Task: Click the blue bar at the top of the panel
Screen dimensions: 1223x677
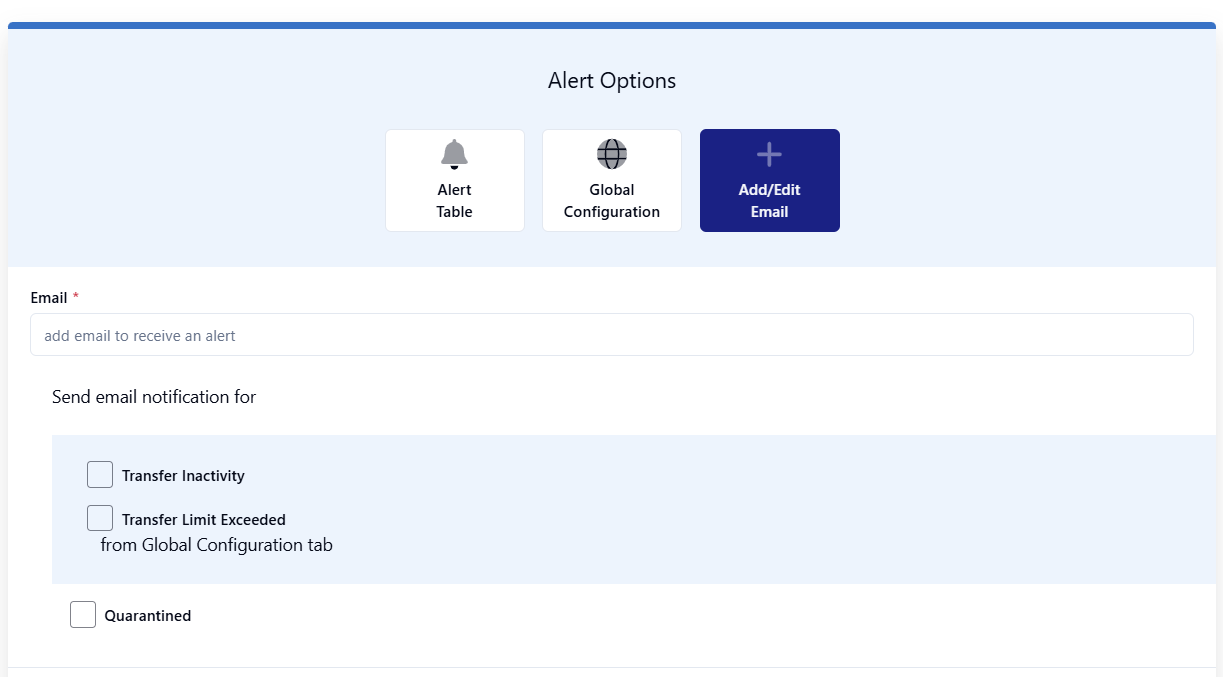Action: [x=611, y=25]
